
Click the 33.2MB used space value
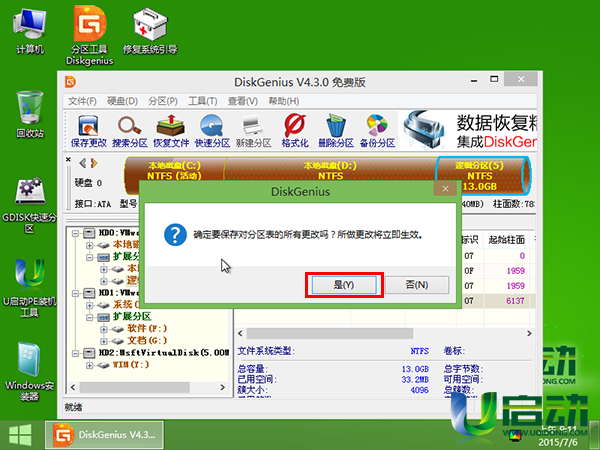pyautogui.click(x=415, y=380)
